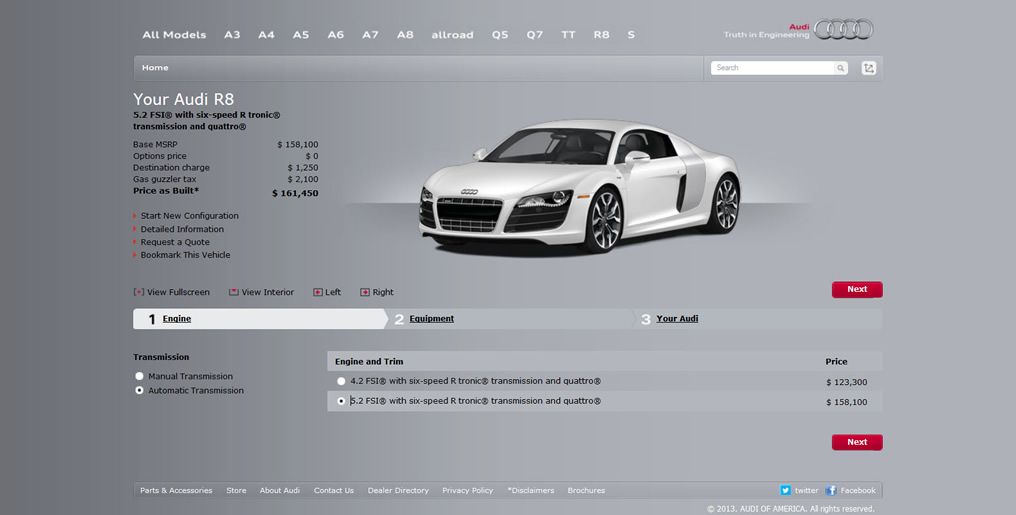Click the View Fullscreen icon
The width and height of the screenshot is (1016, 515).
tap(138, 292)
